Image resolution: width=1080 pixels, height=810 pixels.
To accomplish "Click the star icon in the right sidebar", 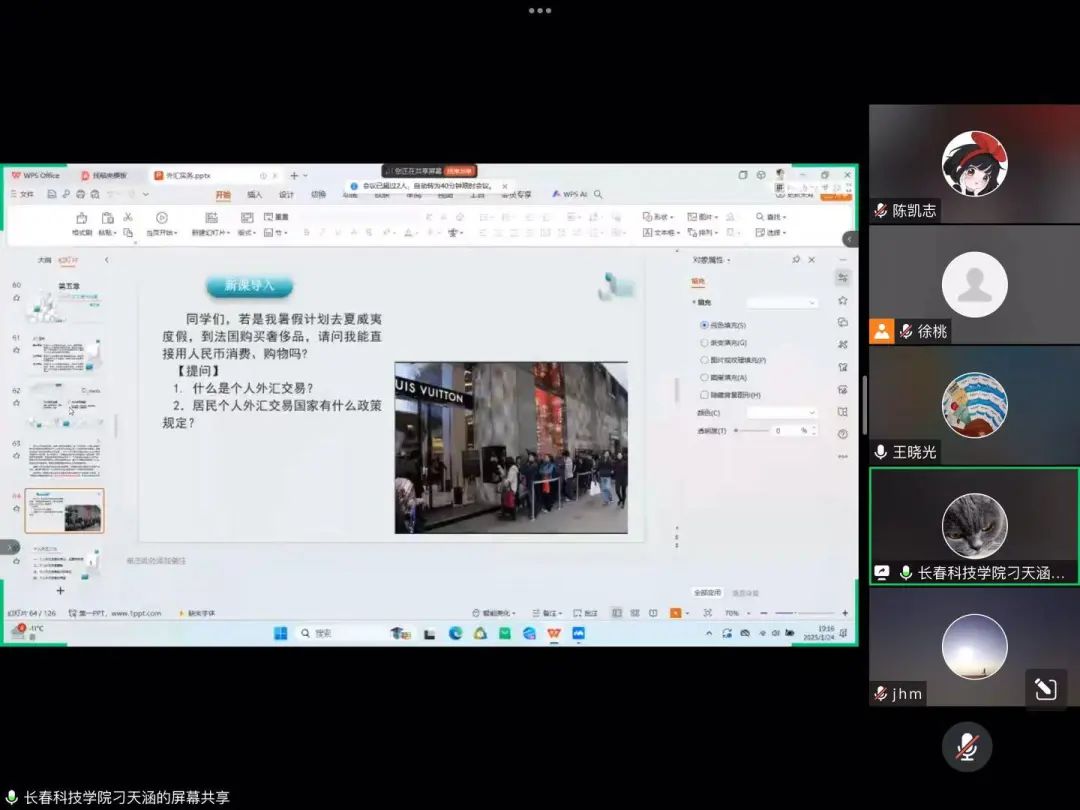I will coord(843,300).
